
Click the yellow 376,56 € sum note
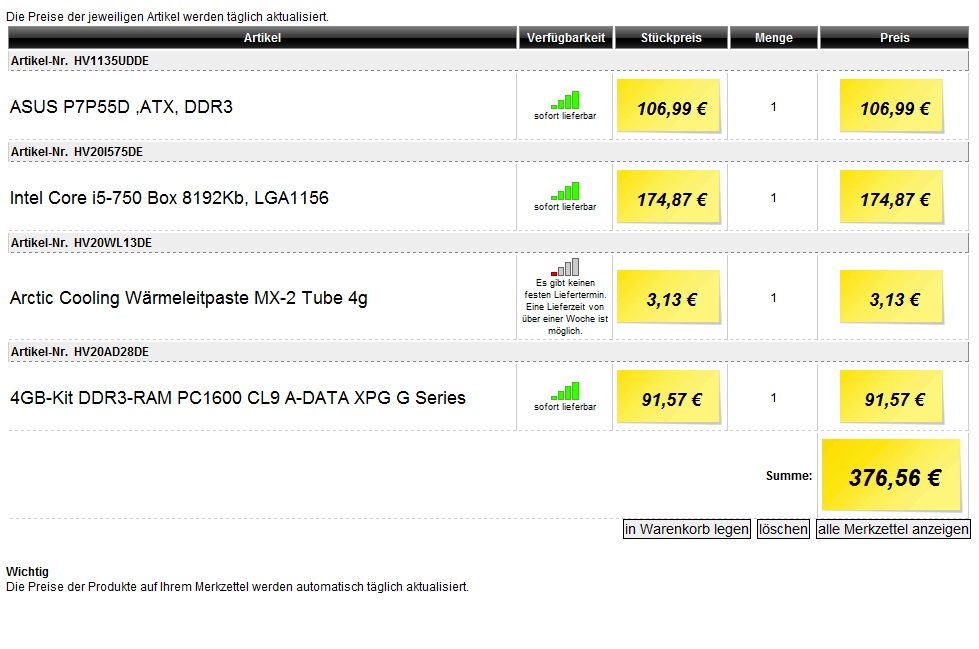pos(892,475)
